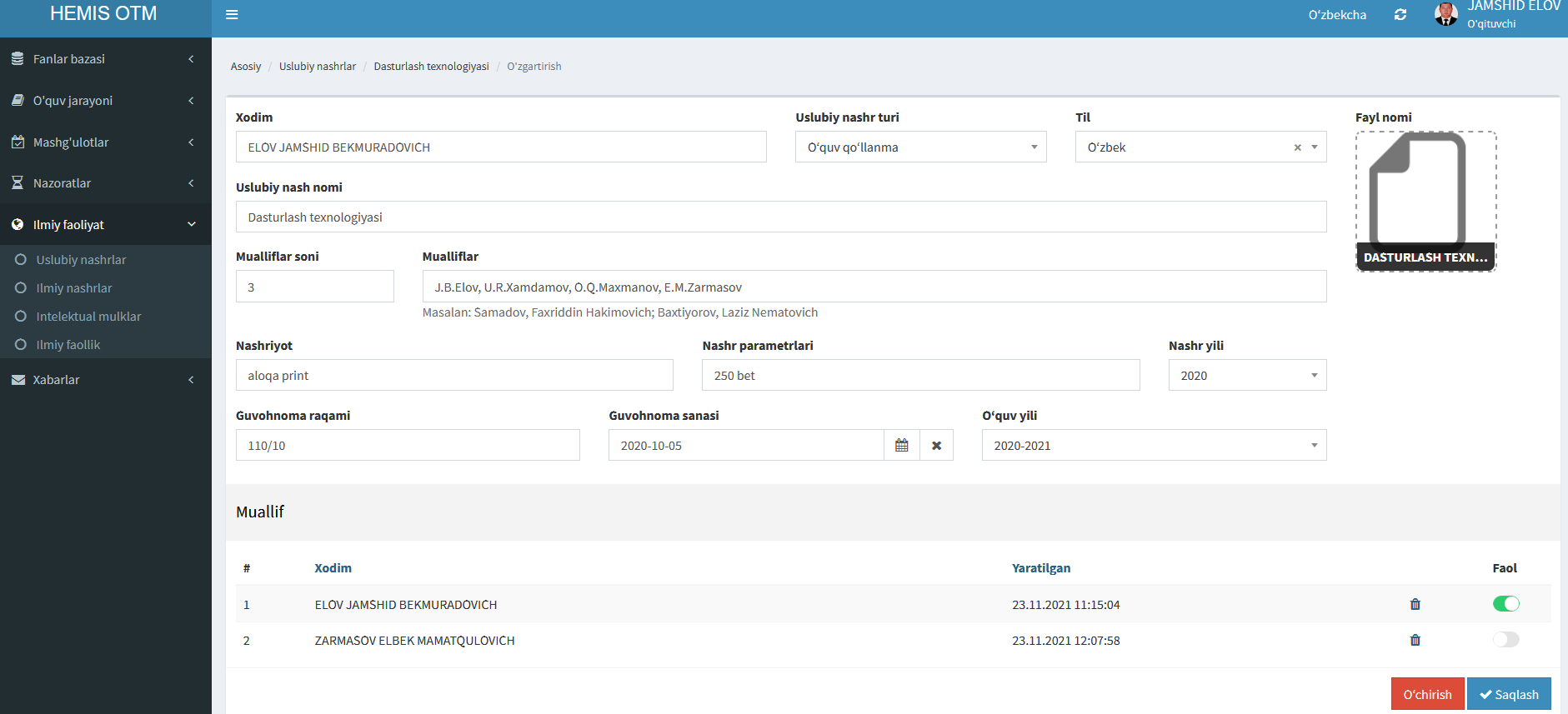Clear the Til selection with x
The width and height of the screenshot is (1568, 714).
point(1297,147)
